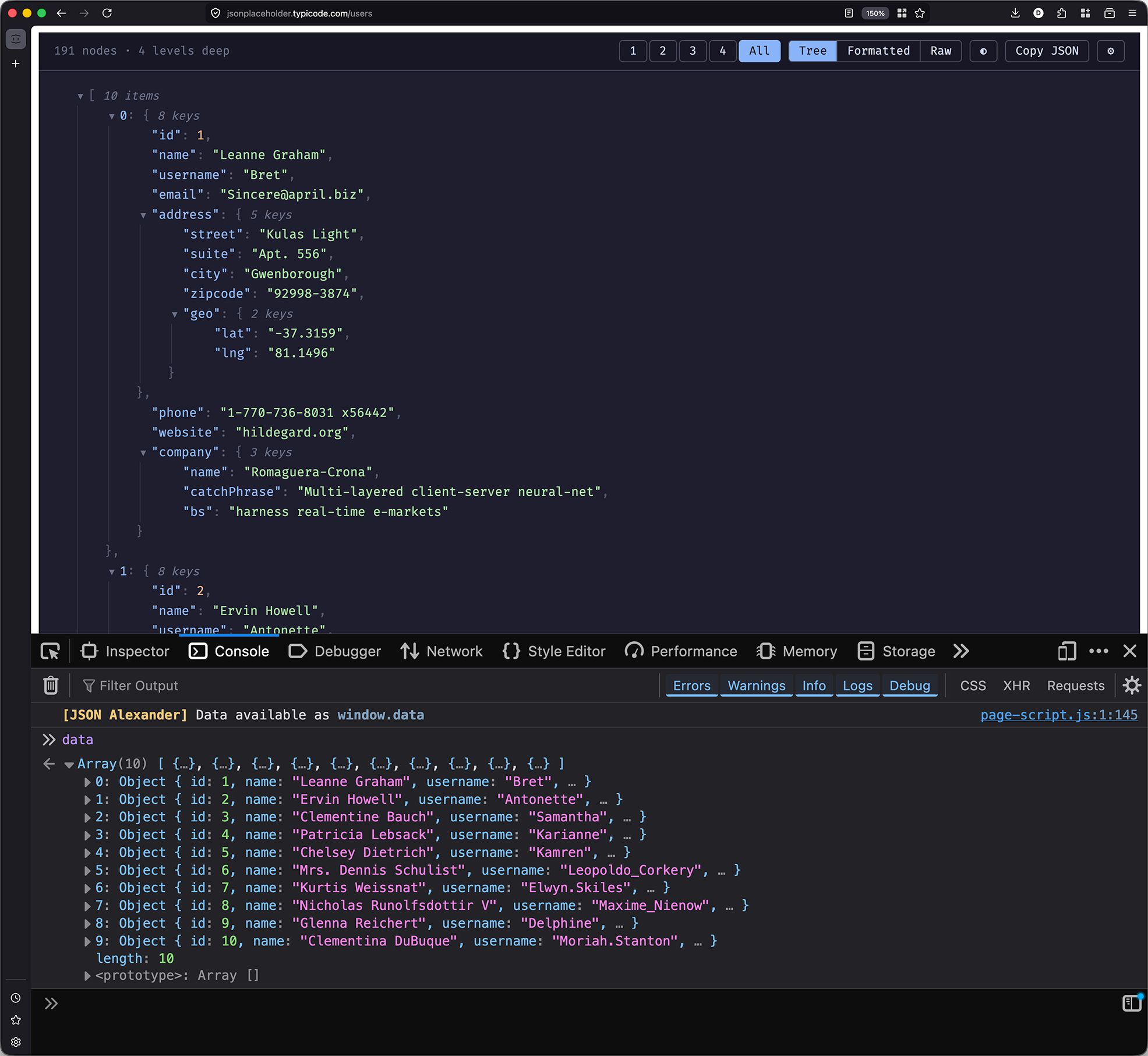Screen dimensions: 1148x1056
Task: Expand console object 5 Mrs. Dennis Schulist
Action: click(x=88, y=870)
